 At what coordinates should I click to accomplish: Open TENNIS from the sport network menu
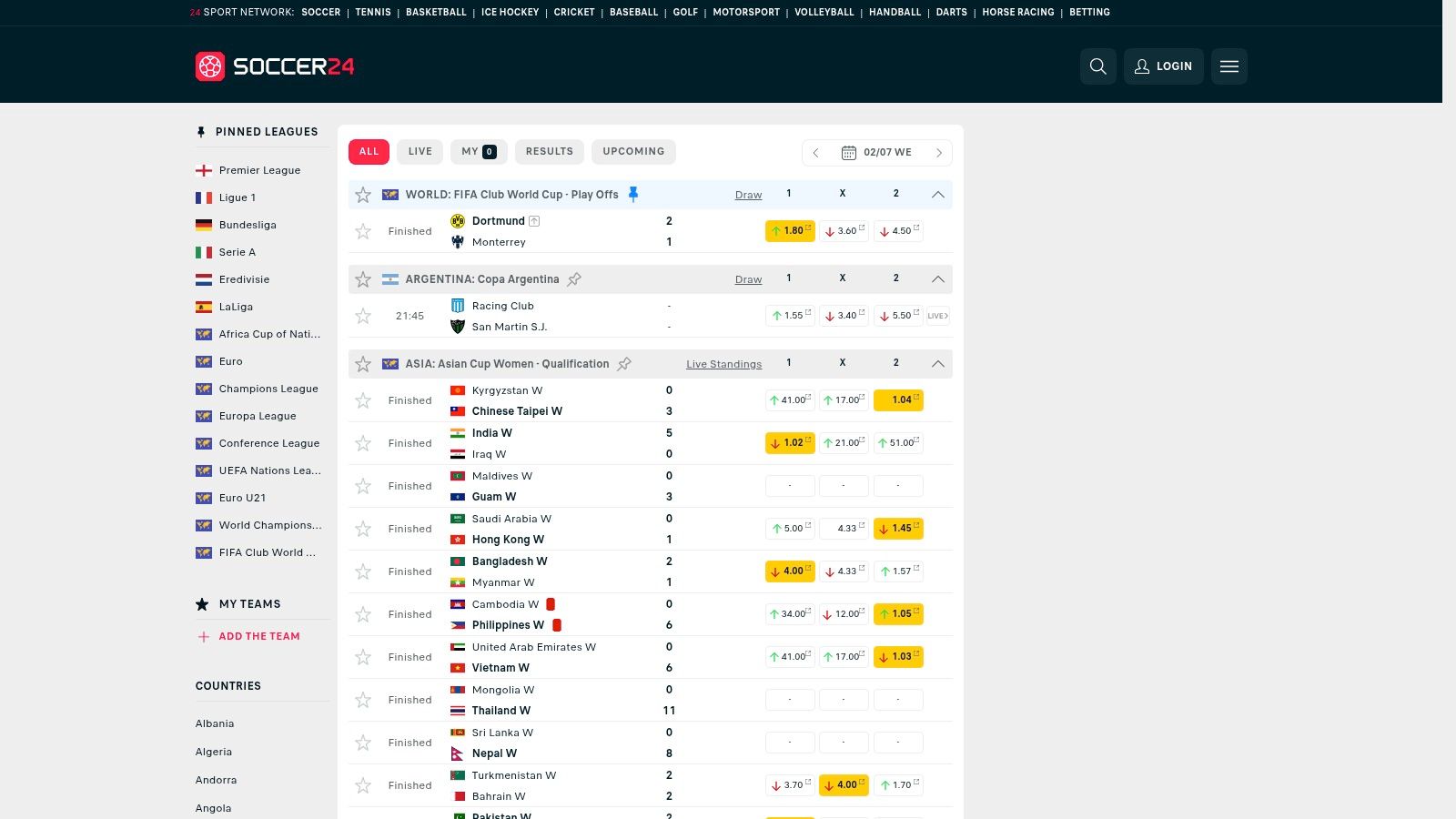pos(373,12)
